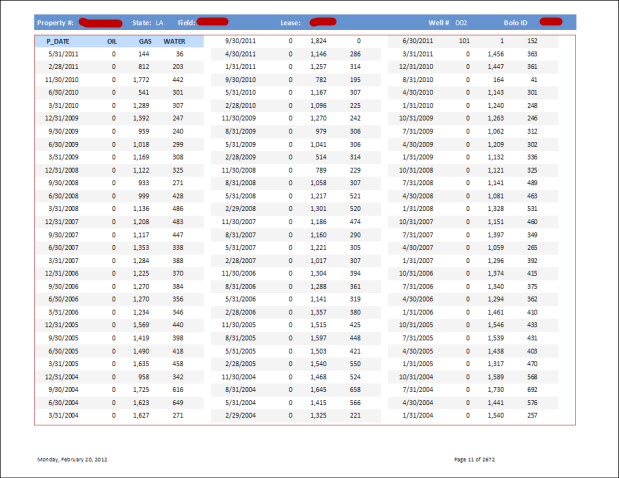Select the 2/29/2004 date cell
Image resolution: width=619 pixels, height=478 pixels.
240,415
